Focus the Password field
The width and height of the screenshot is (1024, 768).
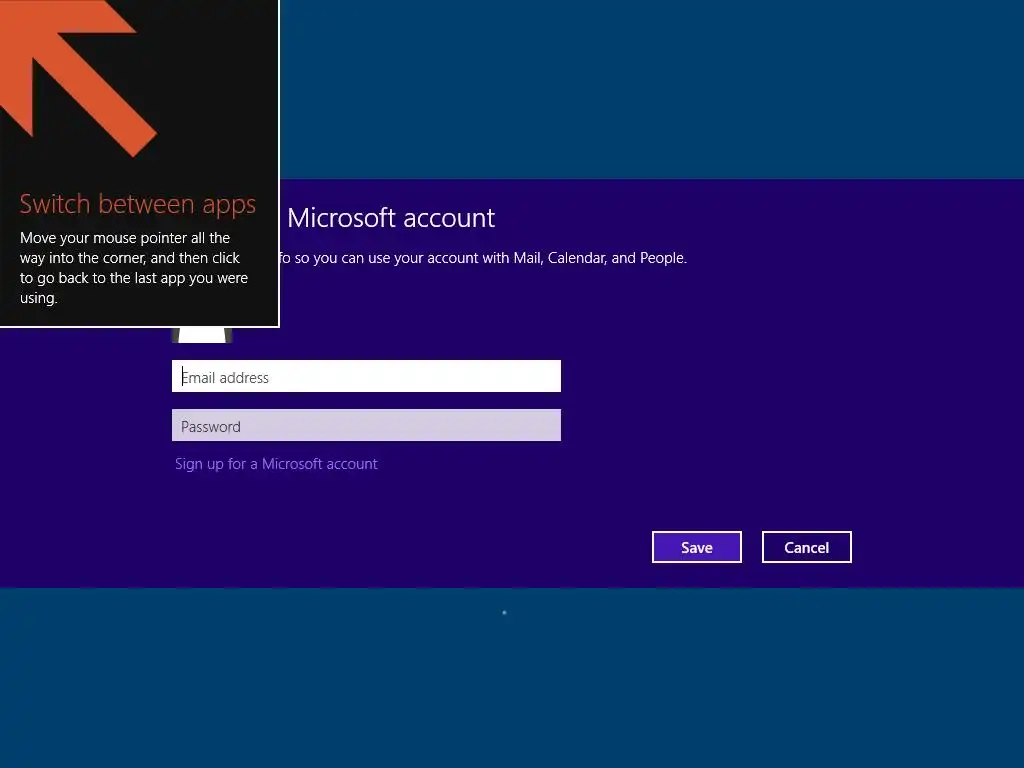[x=366, y=425]
